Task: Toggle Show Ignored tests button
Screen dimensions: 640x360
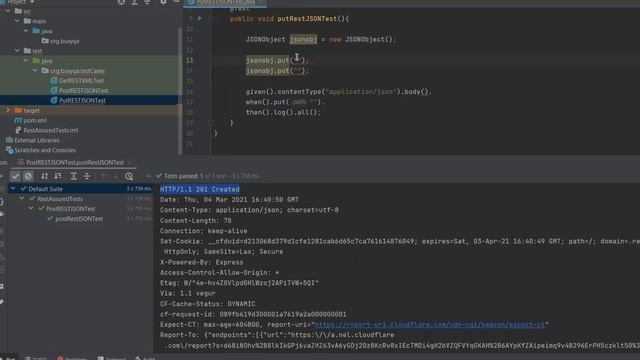Action: 28,176
